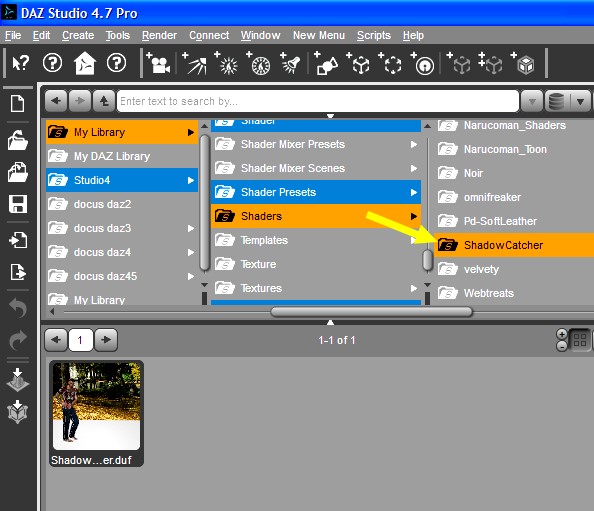
Task: Click the search text field
Action: 317,101
